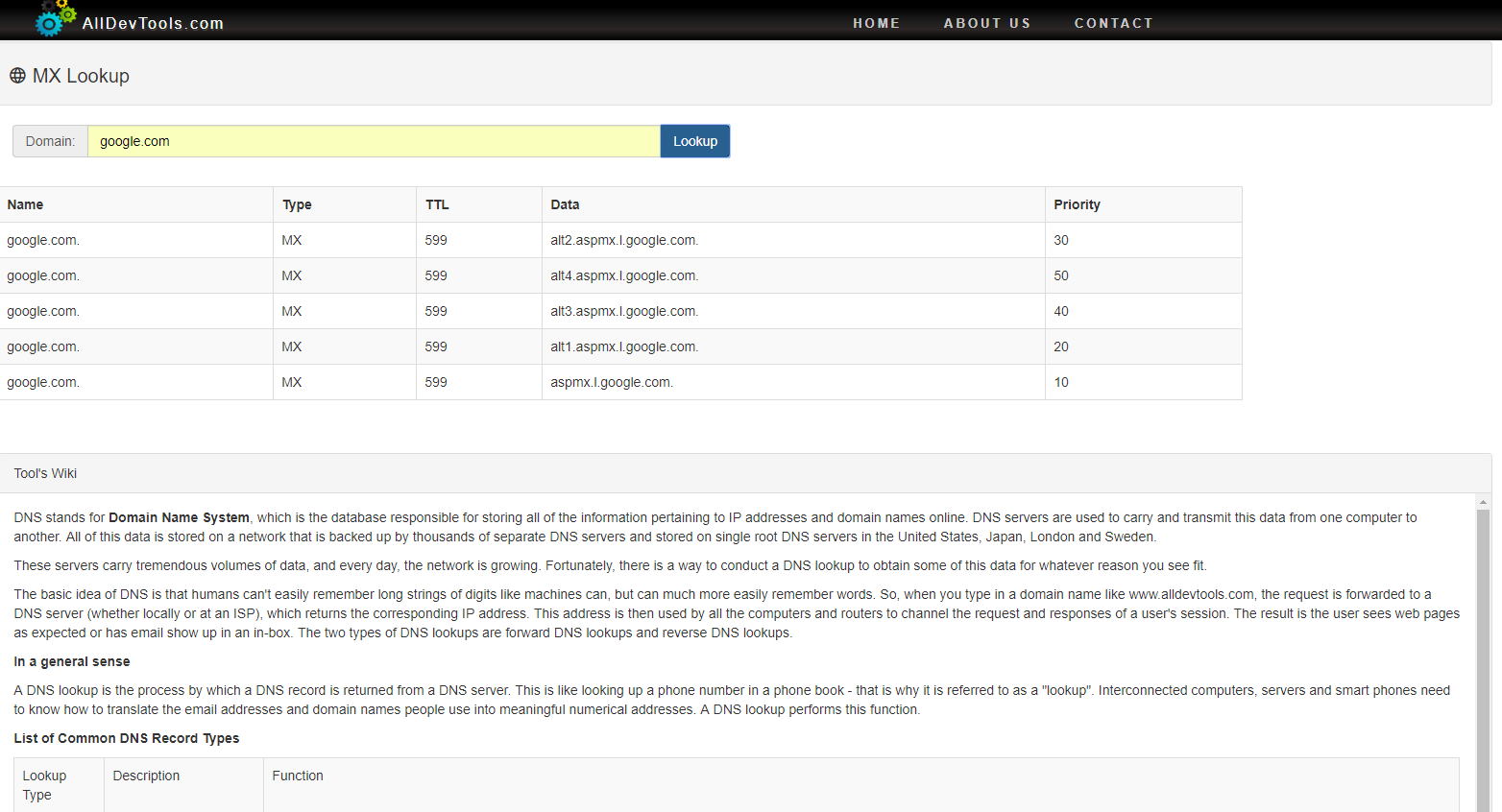Click the wiki panel vertical scrollbar track
This screenshot has width=1502, height=812.
[x=1483, y=660]
